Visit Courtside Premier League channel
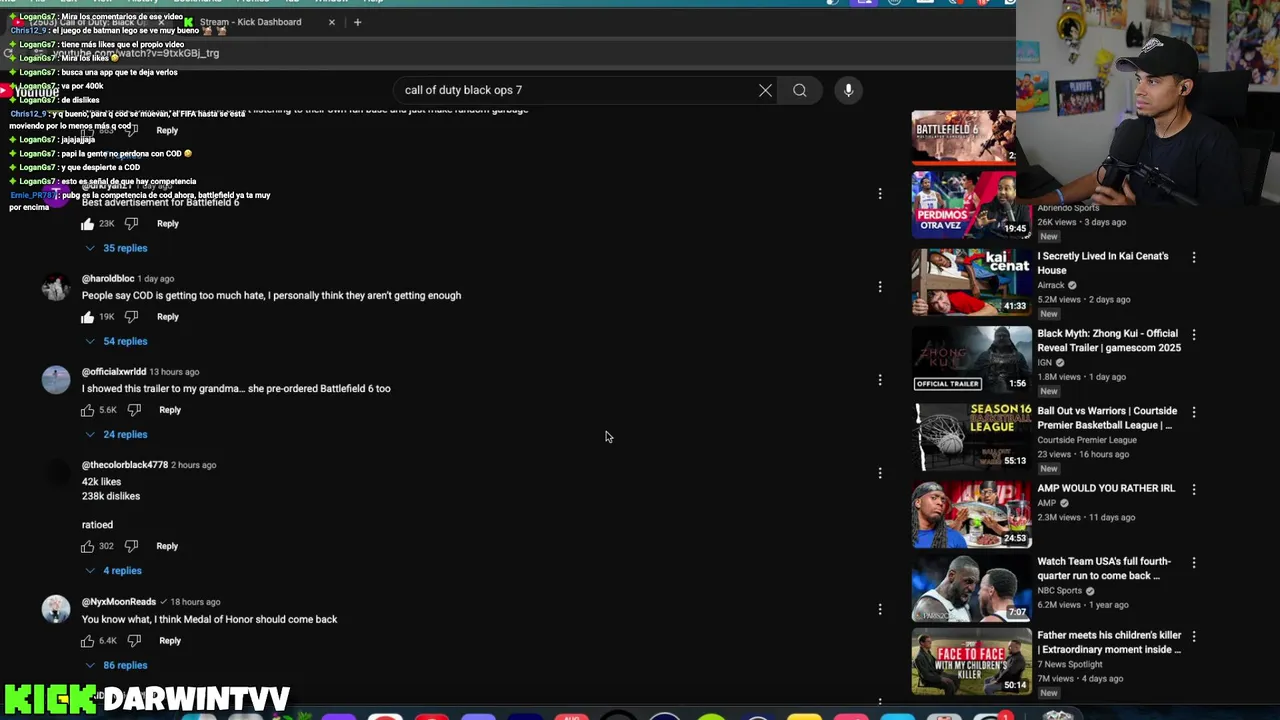1280x720 pixels. [x=1087, y=440]
